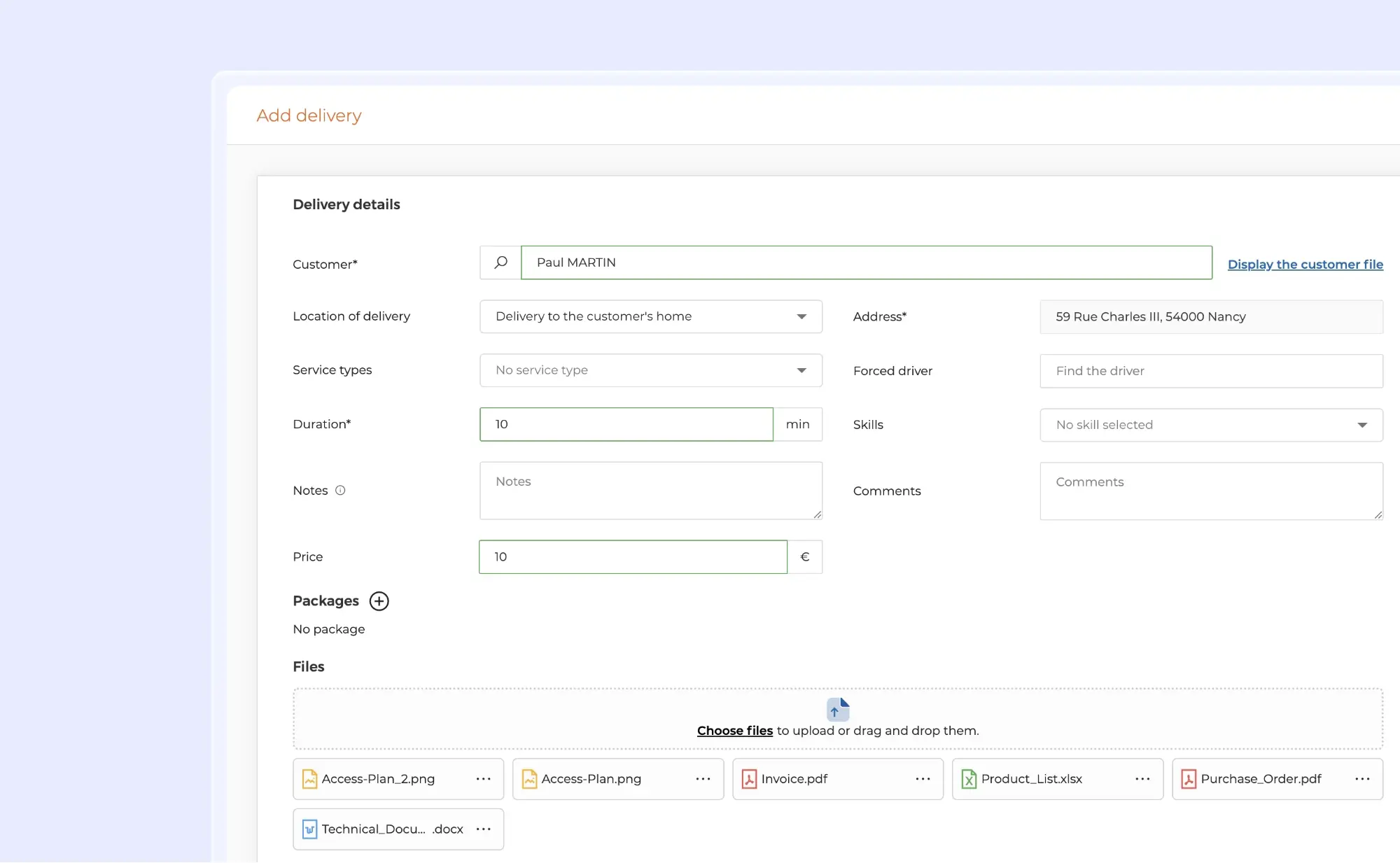Screen dimensions: 1400x863
Task: Click the min unit label
Action: [798, 424]
